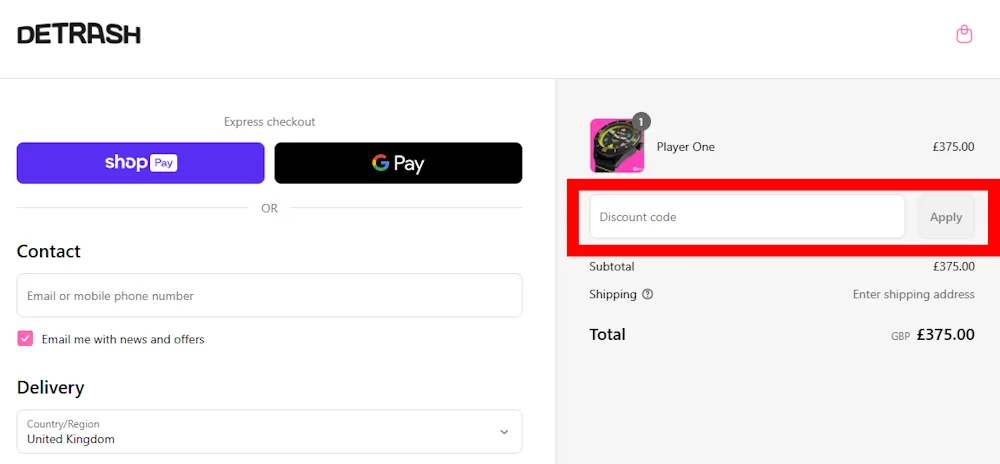Click the chevron arrow in Country/Region selector

pyautogui.click(x=504, y=432)
